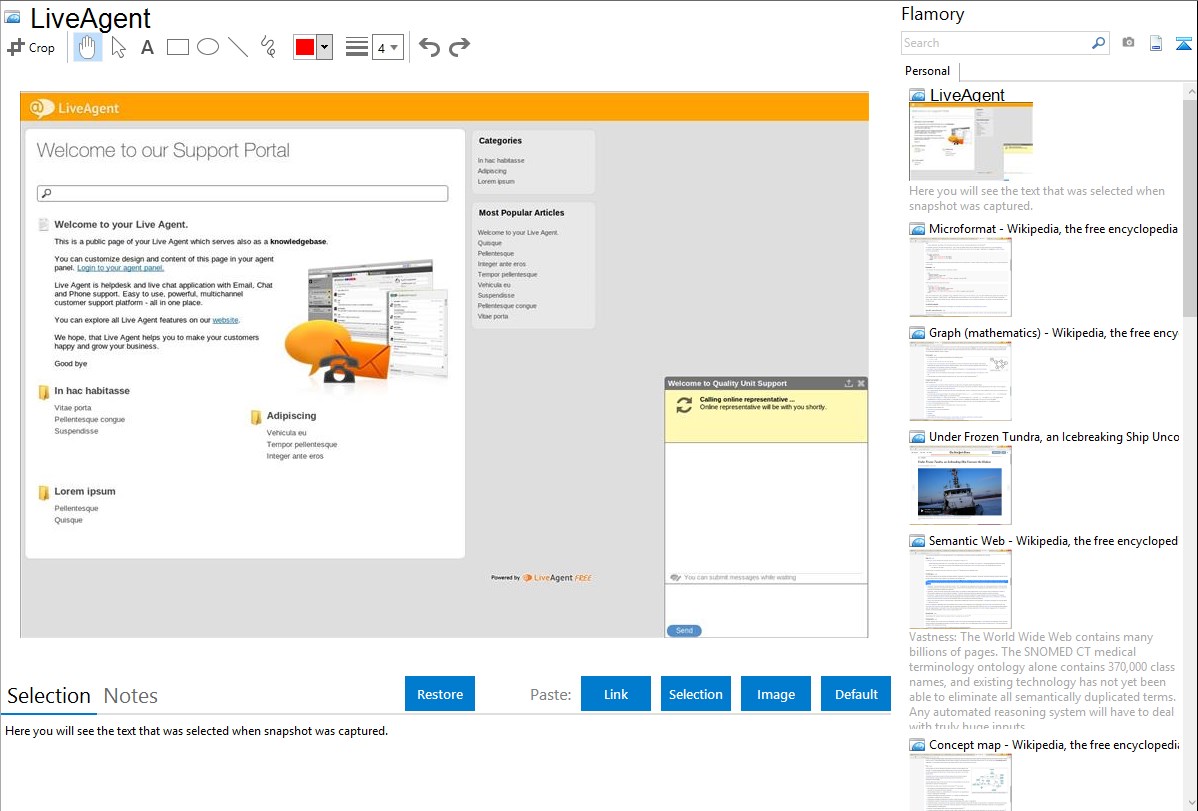Open the LiveAgent snapshot thumbnail
Screen dimensions: 1198x811
(970, 141)
